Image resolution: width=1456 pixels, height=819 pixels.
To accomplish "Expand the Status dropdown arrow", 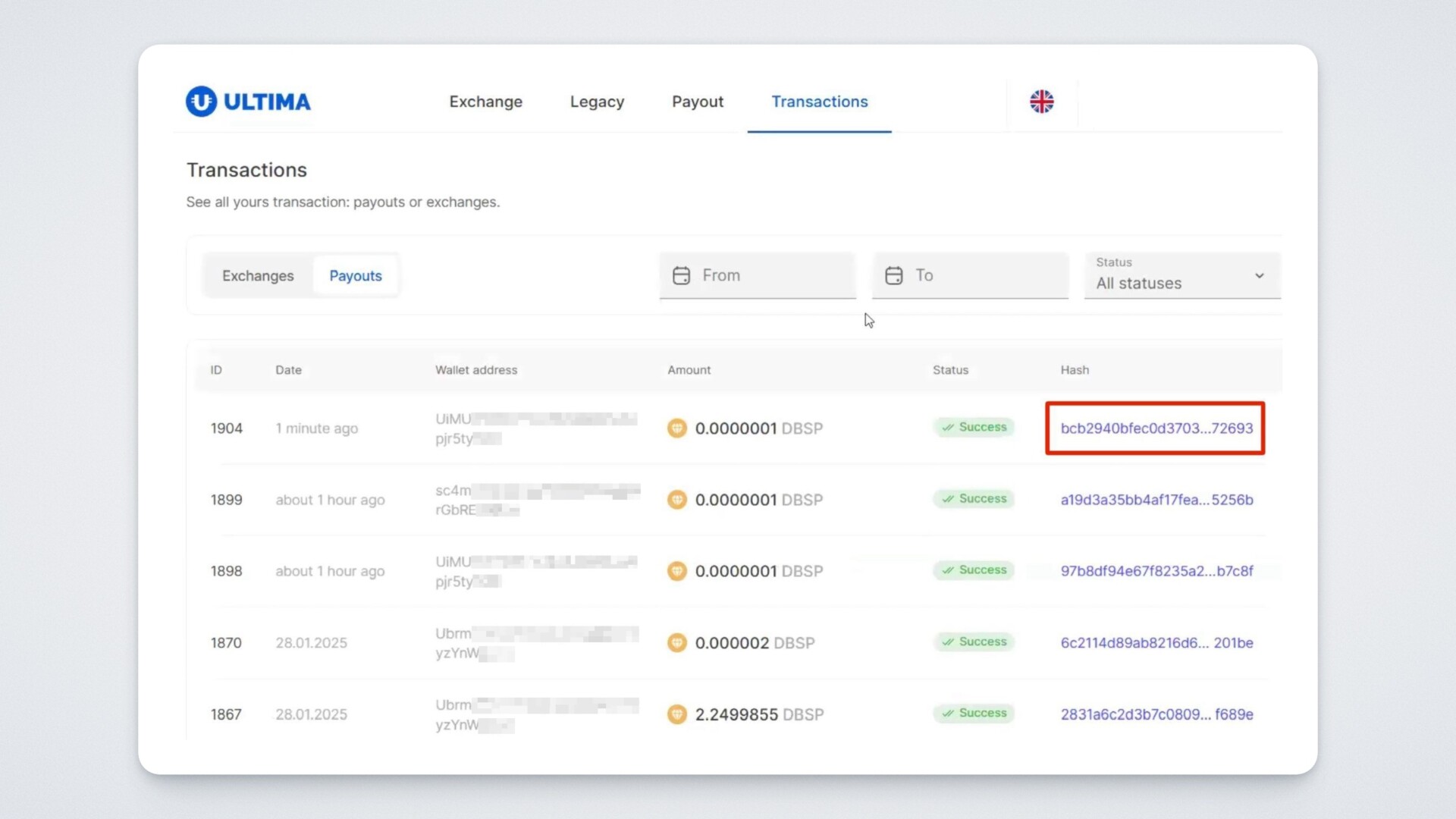I will pos(1259,276).
